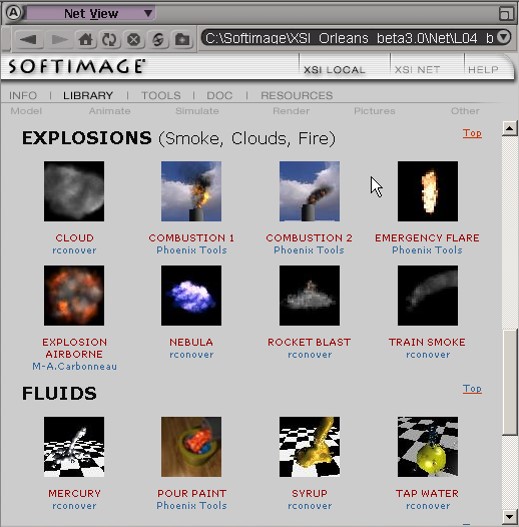The image size is (519, 527).
Task: Click the SOFTIMAGE logo
Action: coord(77,66)
